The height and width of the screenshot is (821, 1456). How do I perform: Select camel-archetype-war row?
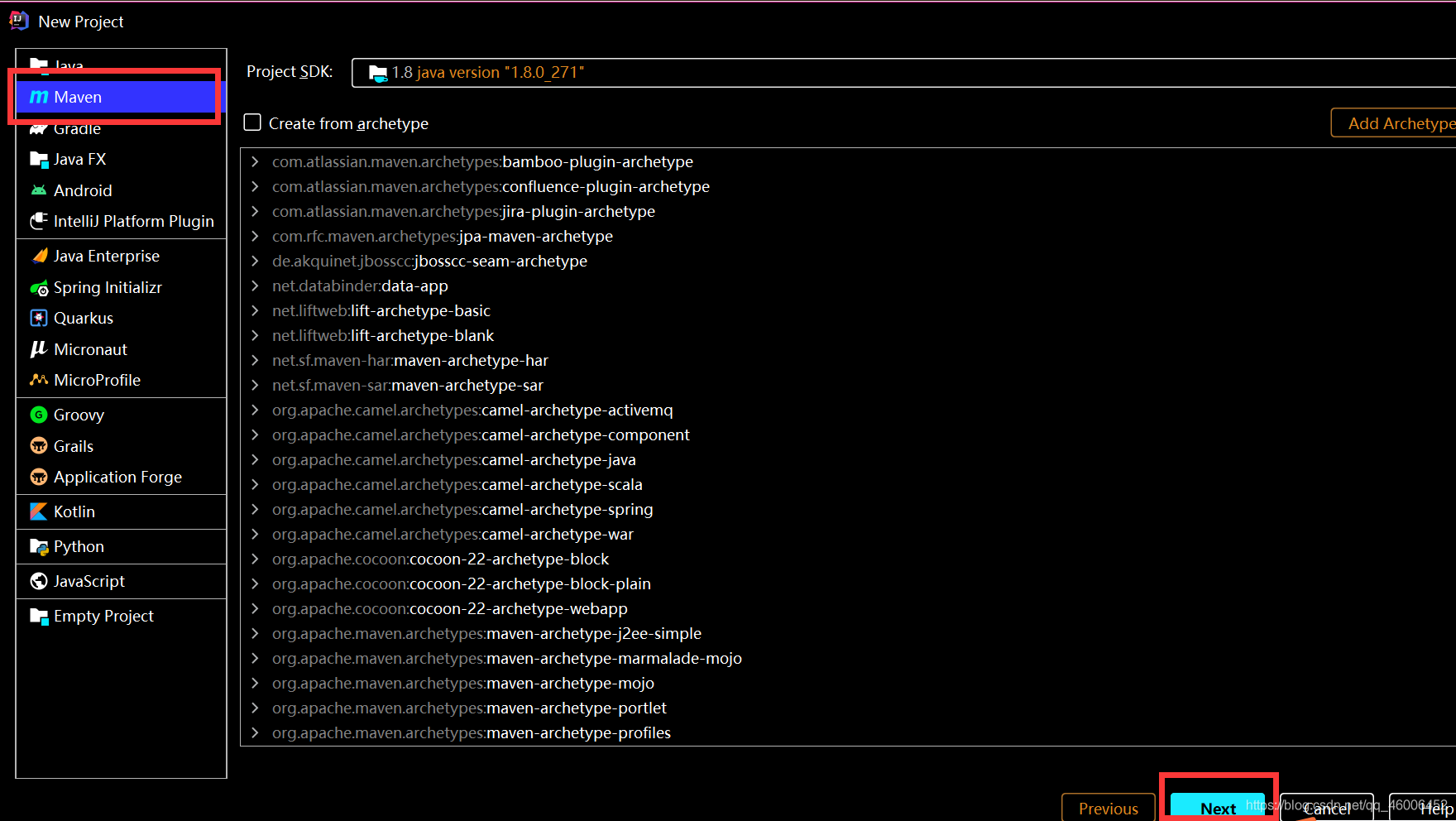pos(848,534)
